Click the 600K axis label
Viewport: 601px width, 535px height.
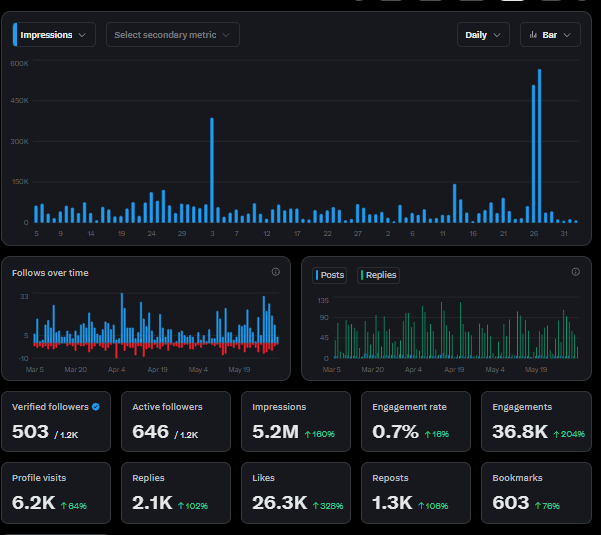coord(19,64)
